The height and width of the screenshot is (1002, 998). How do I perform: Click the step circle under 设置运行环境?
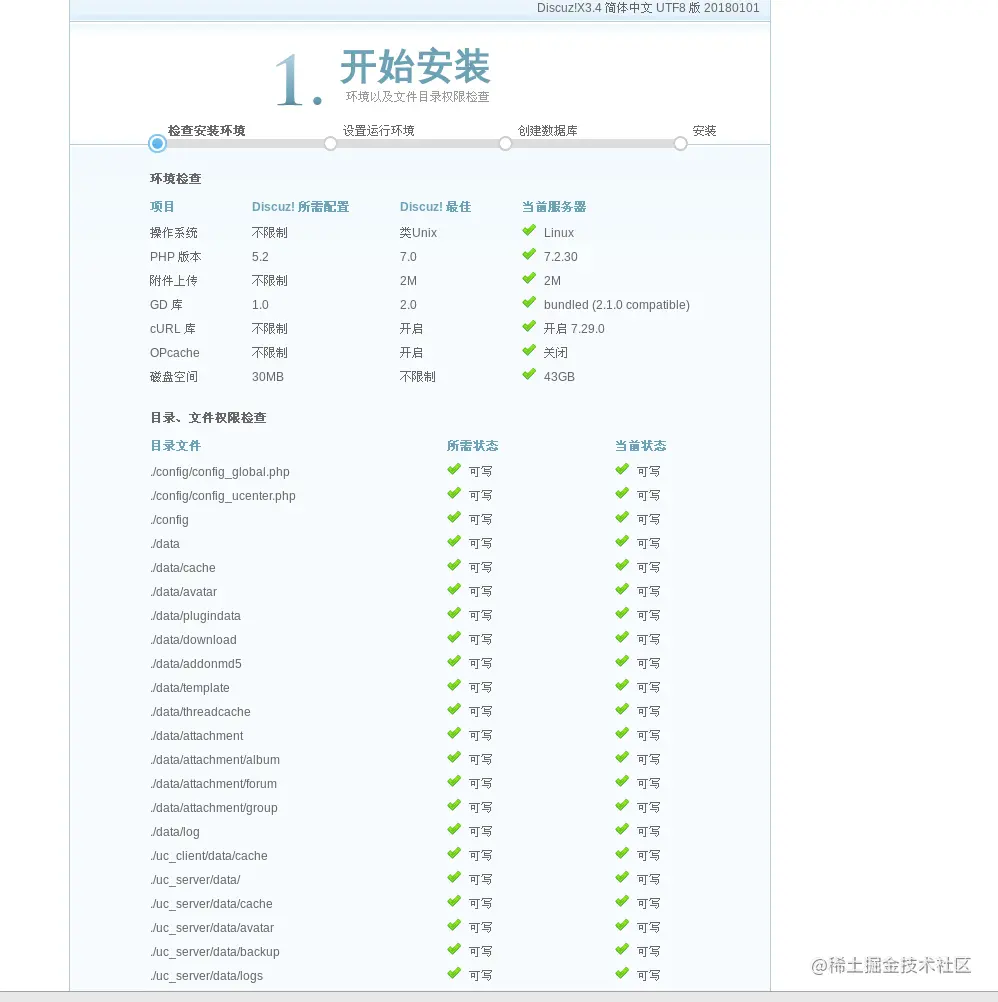330,144
